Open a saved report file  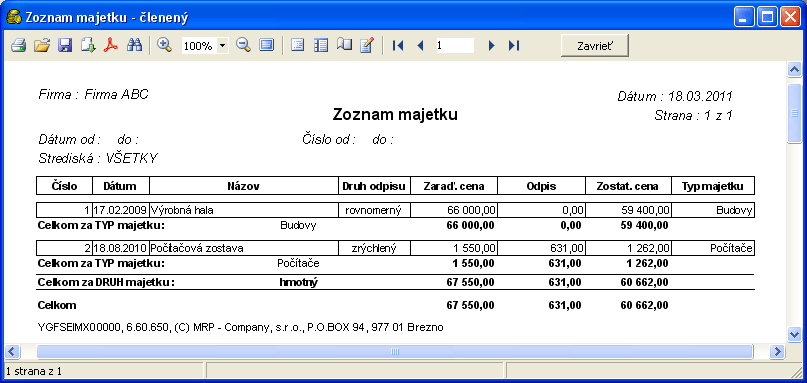click(x=42, y=45)
